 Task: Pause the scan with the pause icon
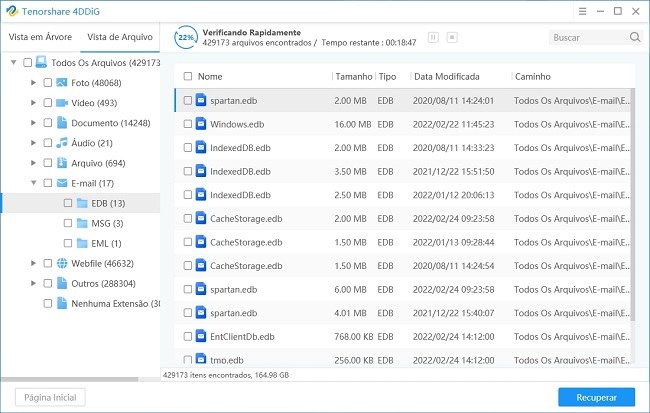point(433,37)
